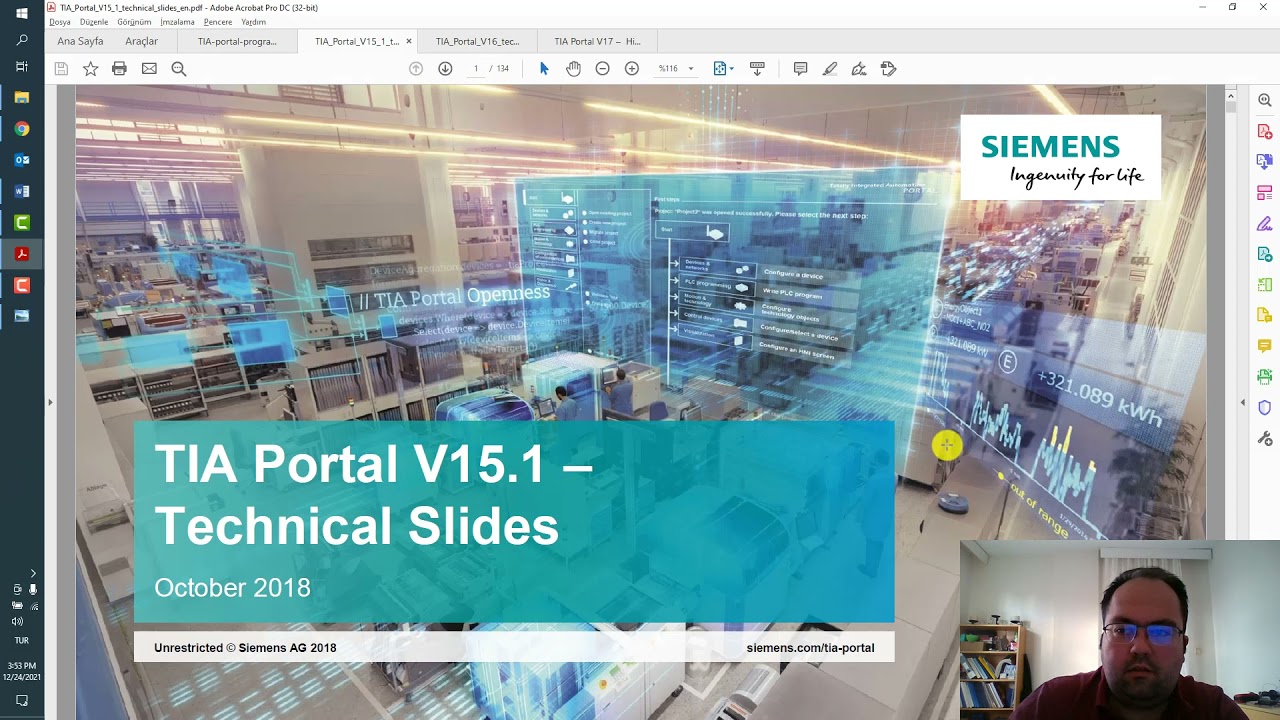The image size is (1280, 720).
Task: Open the Create PDF tool in right pane
Action: coord(1265,131)
